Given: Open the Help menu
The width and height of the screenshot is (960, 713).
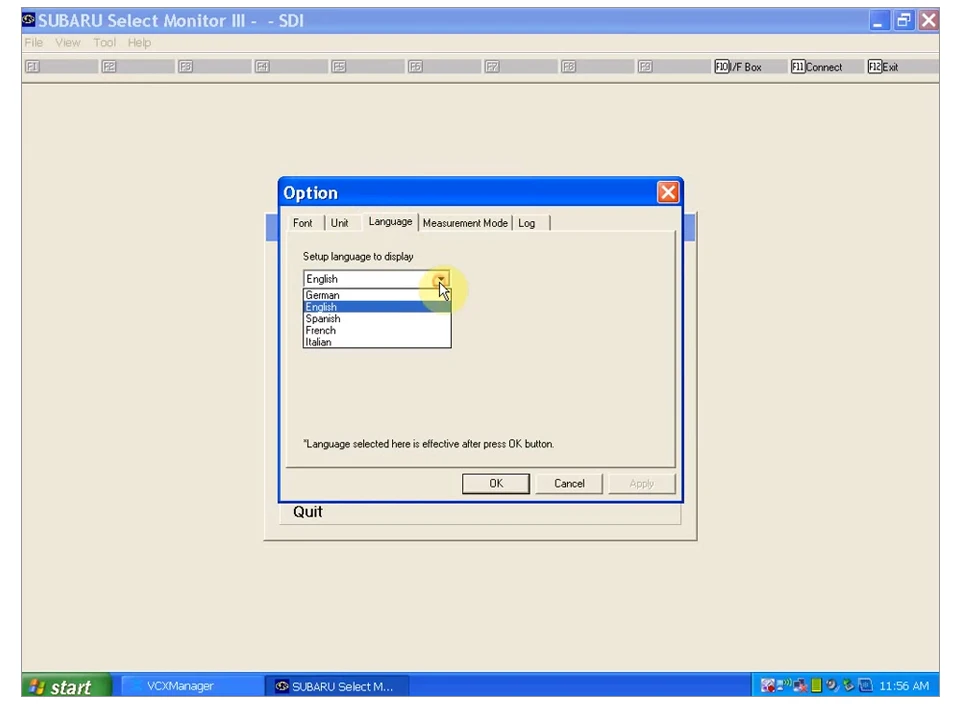Looking at the screenshot, I should tap(139, 42).
